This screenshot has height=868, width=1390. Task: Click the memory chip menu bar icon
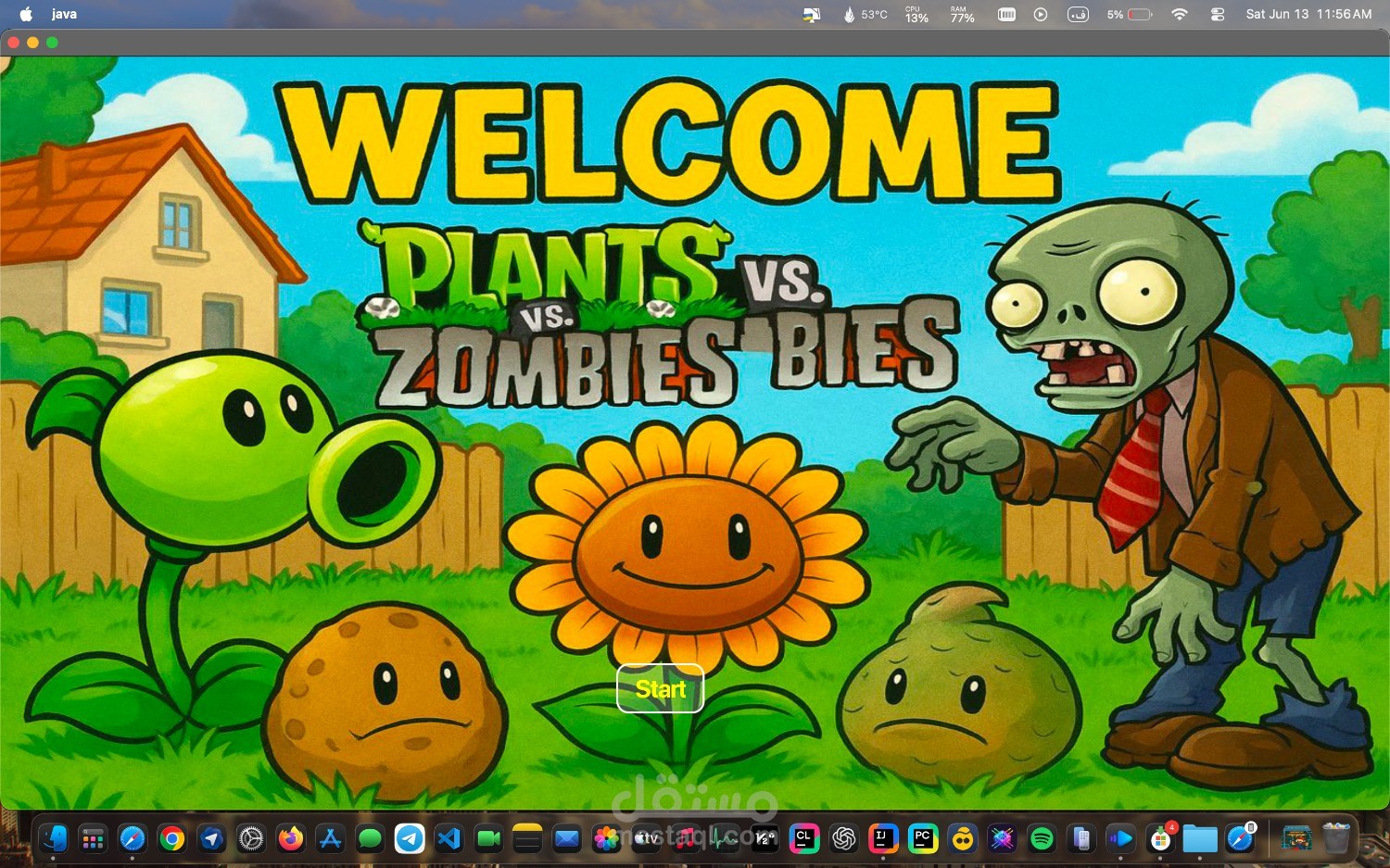coord(1006,14)
